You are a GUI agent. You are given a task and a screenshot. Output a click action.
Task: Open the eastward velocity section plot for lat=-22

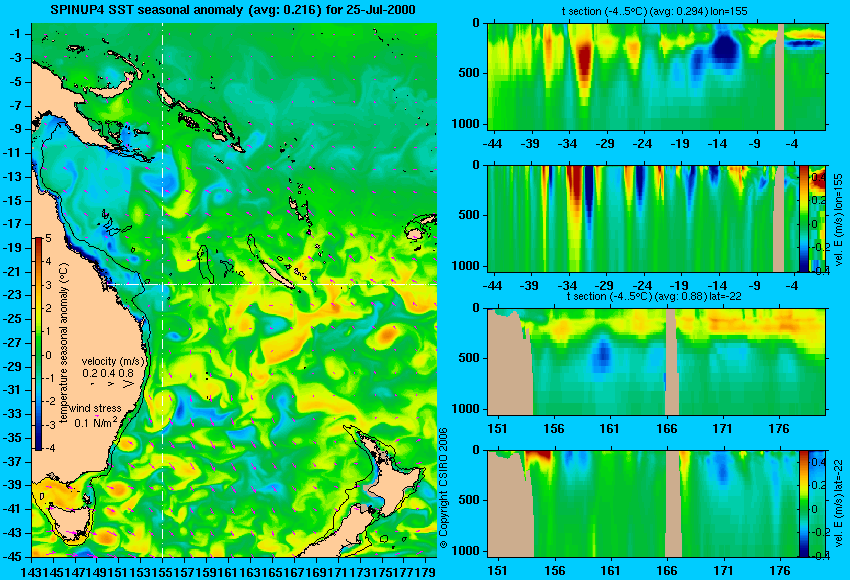(643, 504)
